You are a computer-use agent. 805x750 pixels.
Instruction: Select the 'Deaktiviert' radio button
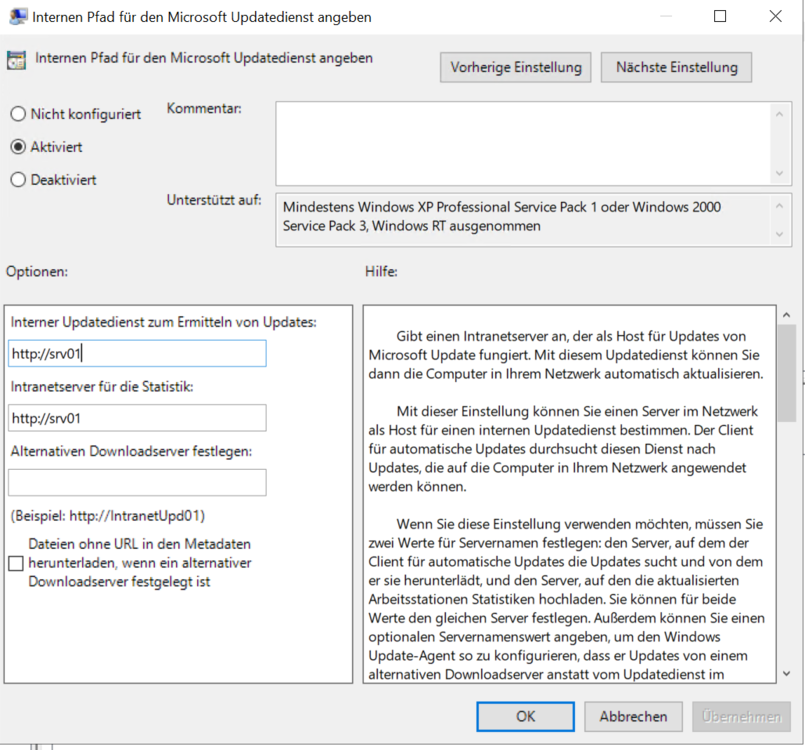tap(18, 180)
